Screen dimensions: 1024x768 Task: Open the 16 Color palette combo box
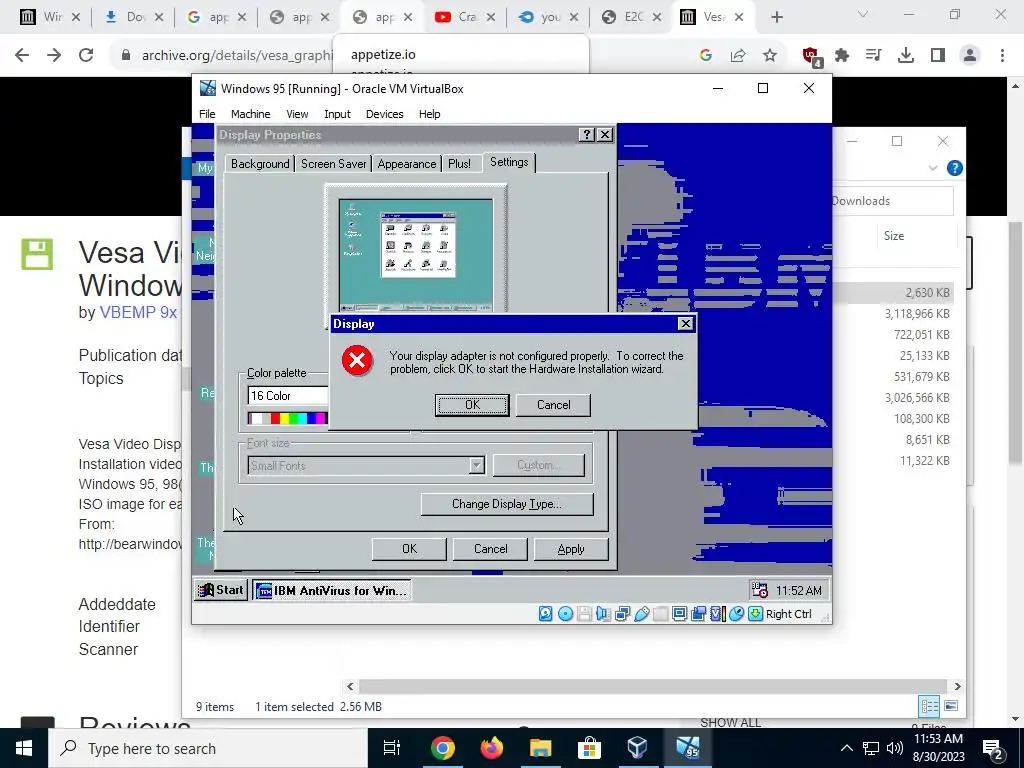pos(287,396)
